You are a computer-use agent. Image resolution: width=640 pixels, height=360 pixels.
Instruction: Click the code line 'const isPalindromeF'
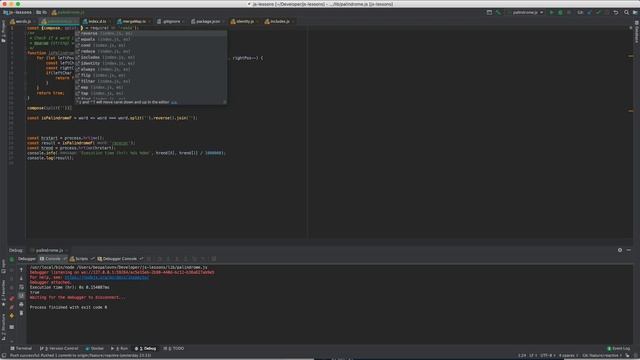coord(112,118)
